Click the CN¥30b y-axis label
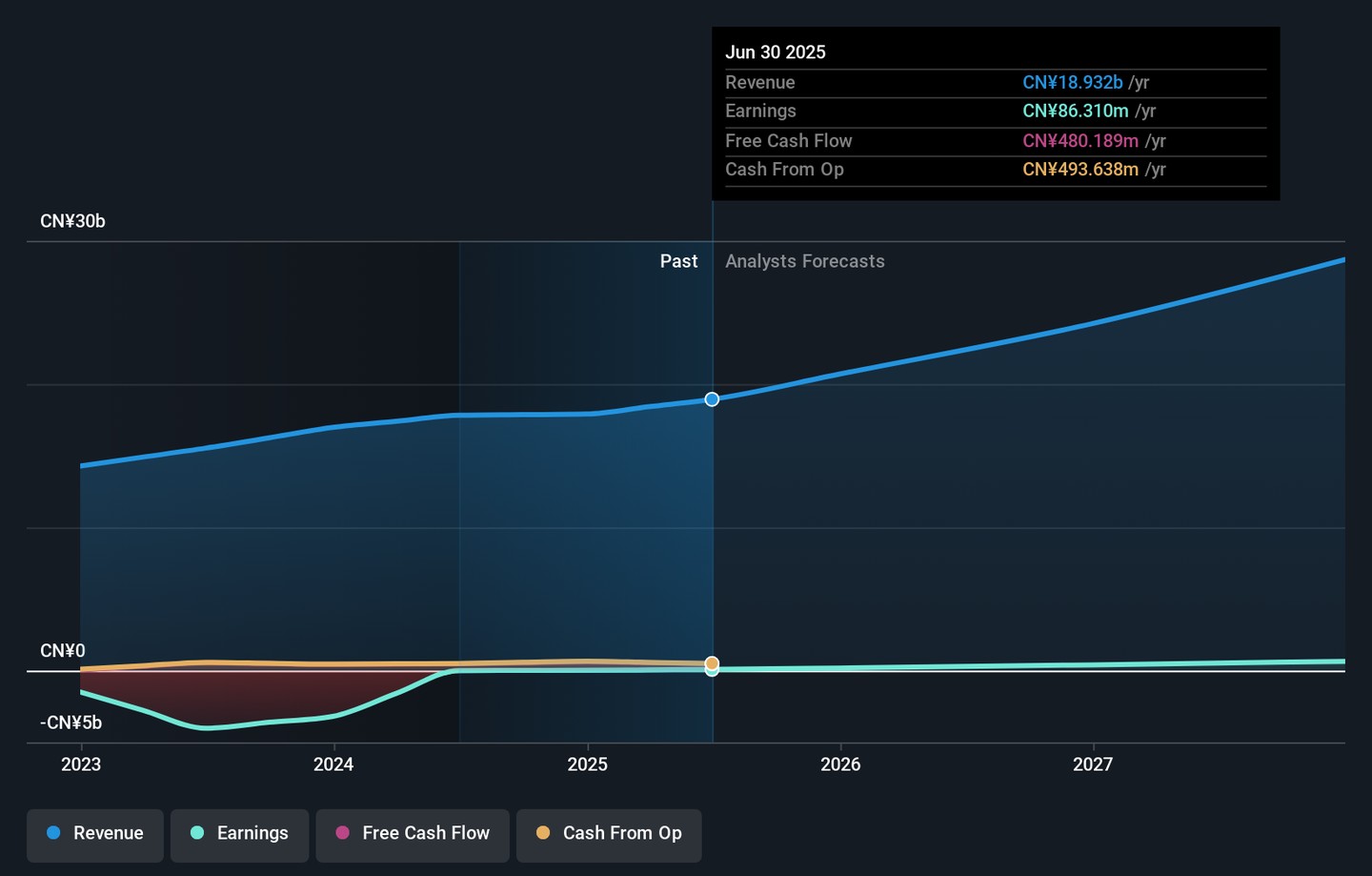This screenshot has height=876, width=1372. 72,221
